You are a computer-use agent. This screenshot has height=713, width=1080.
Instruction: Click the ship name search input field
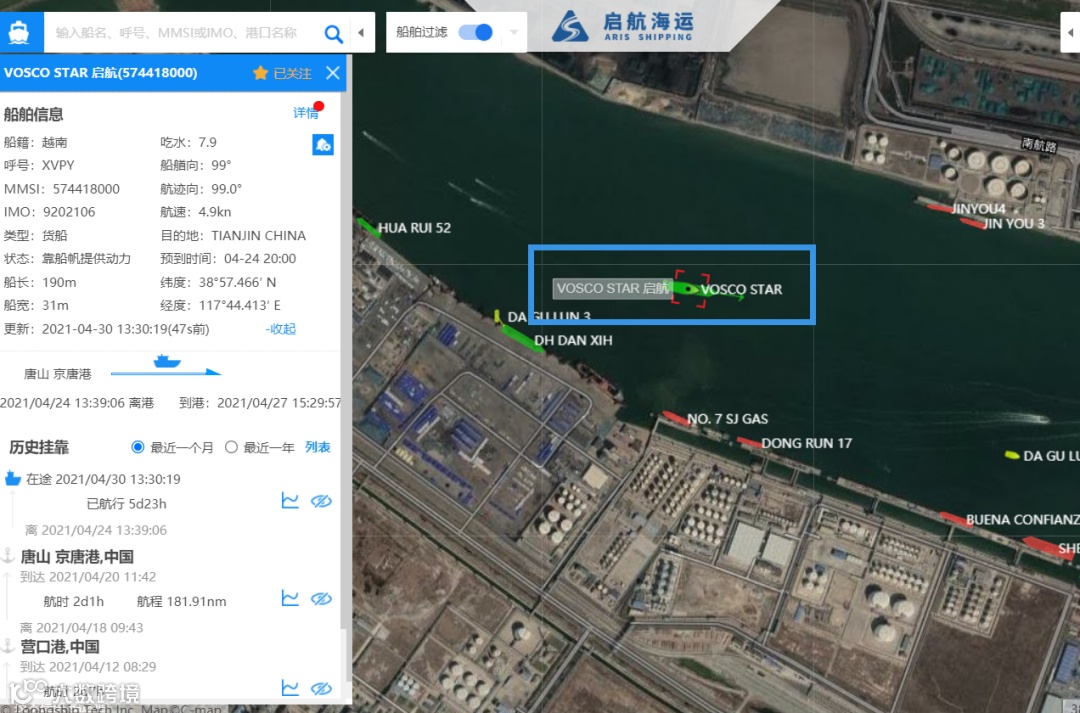click(176, 32)
